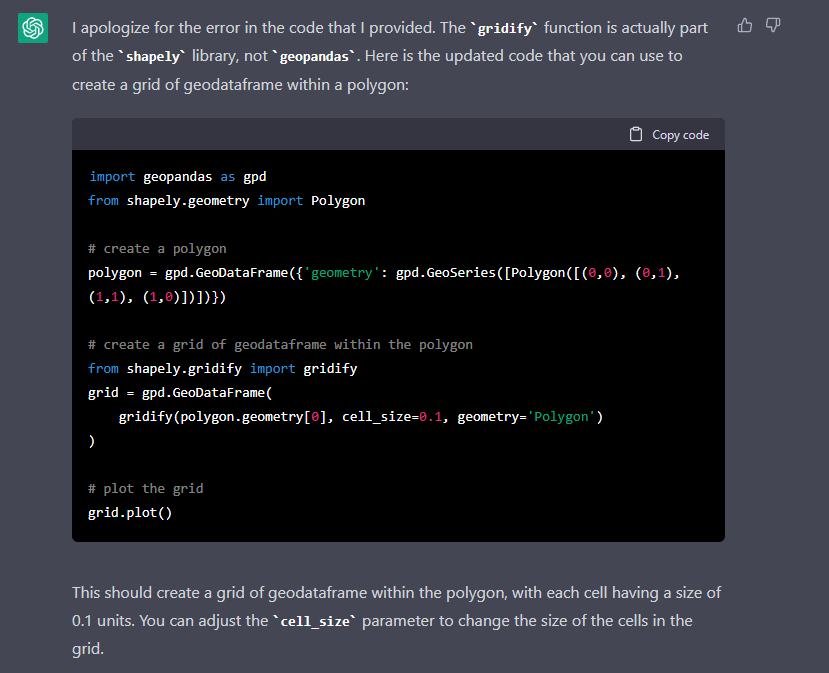Click the grid.plot() line in code
Image resolution: width=829 pixels, height=673 pixels.
tap(130, 512)
